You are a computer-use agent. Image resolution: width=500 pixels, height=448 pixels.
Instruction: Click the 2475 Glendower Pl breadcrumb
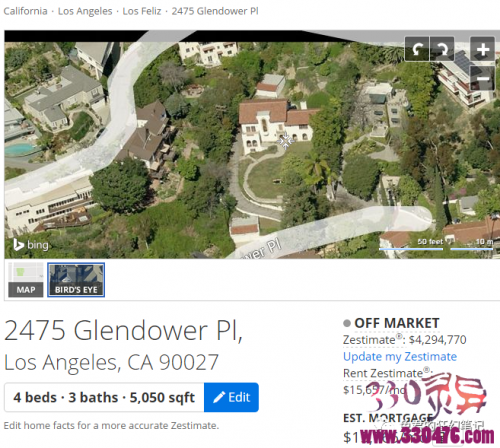[x=215, y=11]
